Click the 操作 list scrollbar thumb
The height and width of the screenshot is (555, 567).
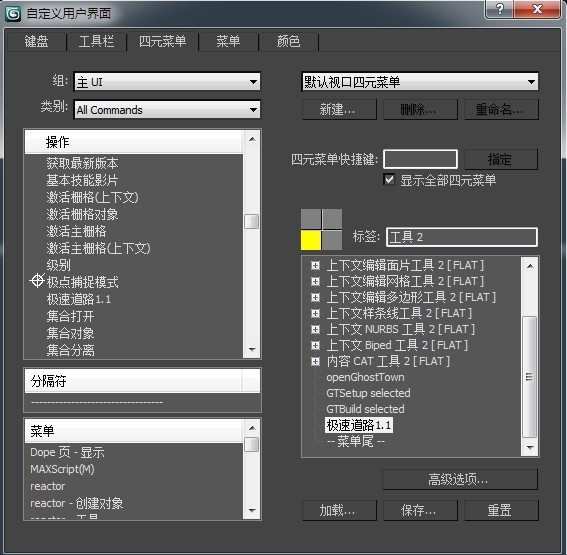coord(252,221)
